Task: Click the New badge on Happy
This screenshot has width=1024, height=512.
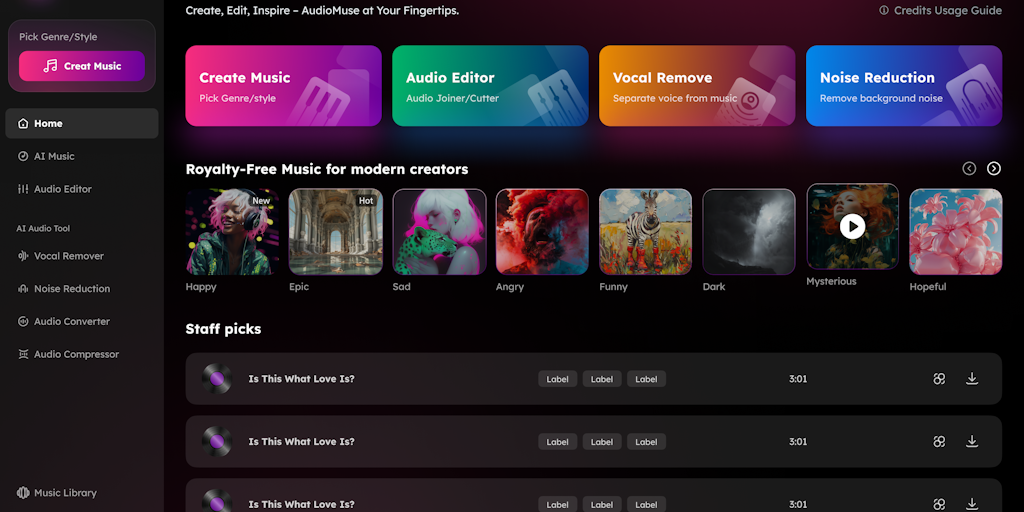Action: point(261,201)
